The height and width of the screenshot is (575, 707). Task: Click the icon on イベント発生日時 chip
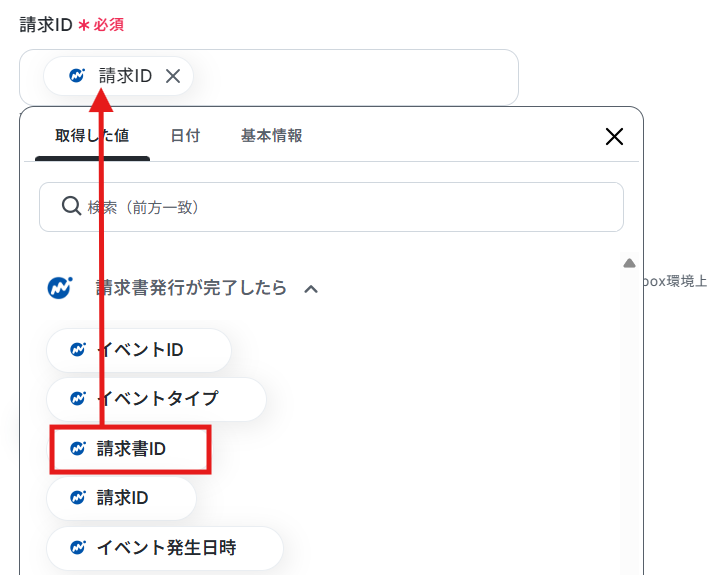[x=78, y=547]
